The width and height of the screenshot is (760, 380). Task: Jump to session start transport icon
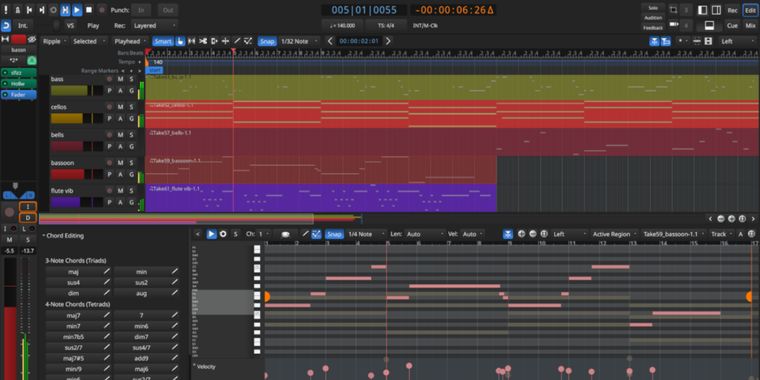(30, 10)
